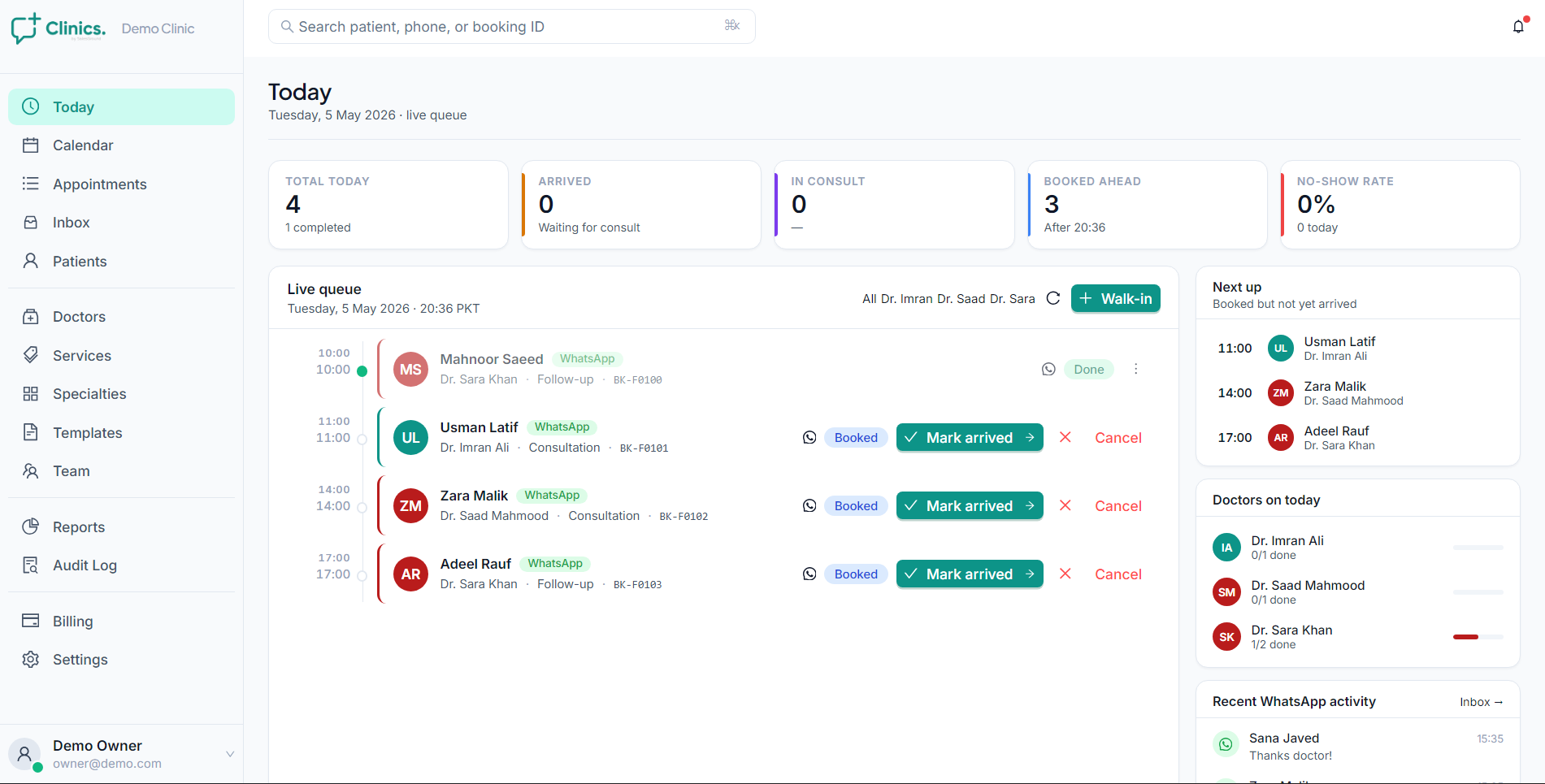Click the X icon on Usman Latif row

[1065, 437]
